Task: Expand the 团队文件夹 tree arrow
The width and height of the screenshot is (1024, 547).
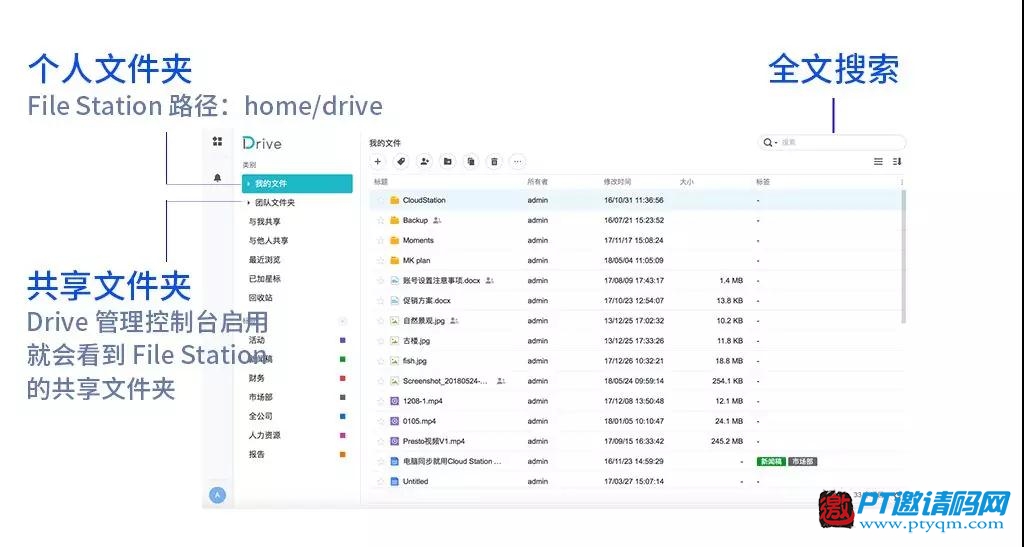Action: click(249, 203)
